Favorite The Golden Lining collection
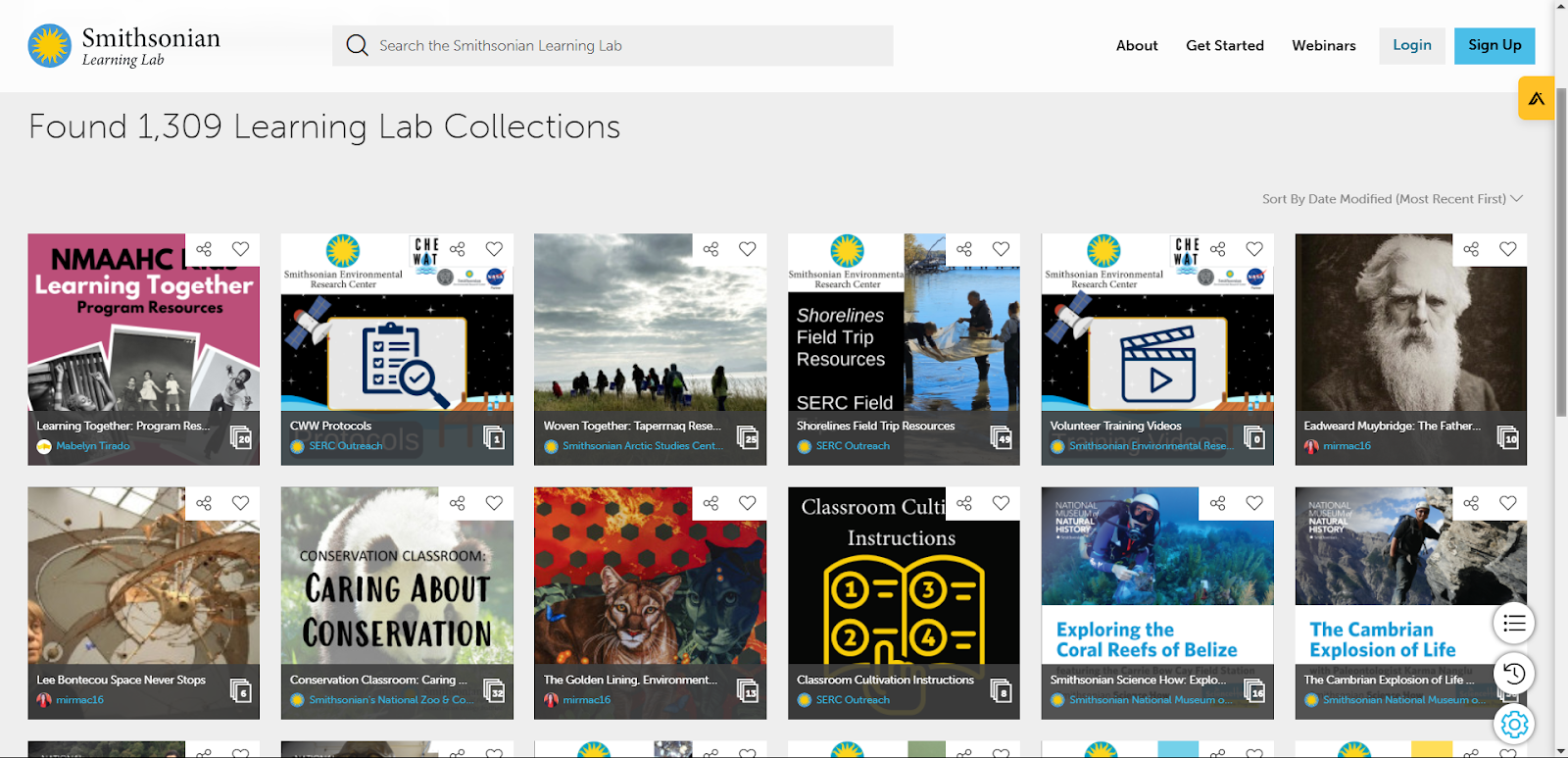Screen dimensions: 1568x758 (x=748, y=503)
